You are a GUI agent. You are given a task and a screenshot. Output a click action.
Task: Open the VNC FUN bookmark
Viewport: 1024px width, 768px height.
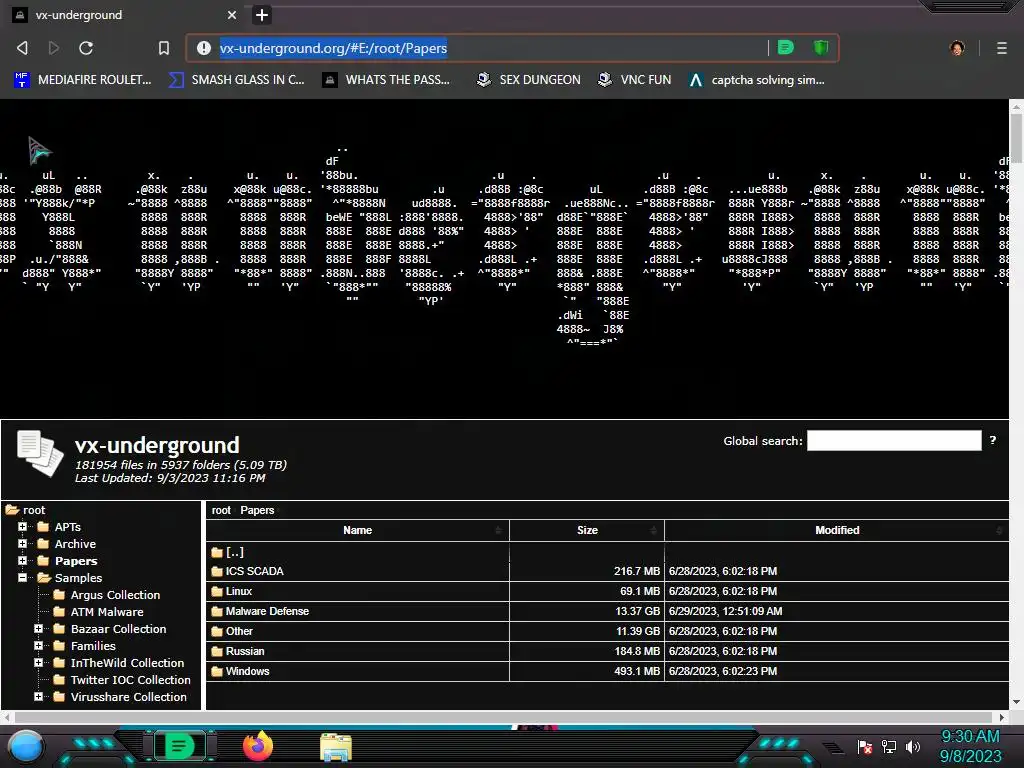click(634, 80)
